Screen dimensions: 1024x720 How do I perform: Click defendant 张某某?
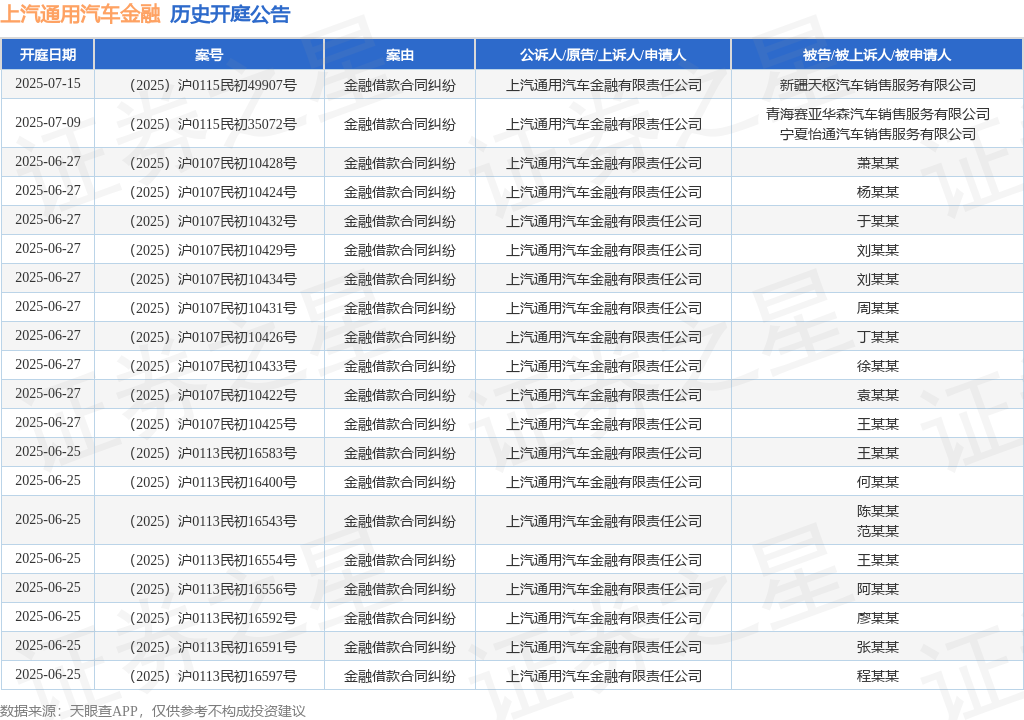click(878, 647)
